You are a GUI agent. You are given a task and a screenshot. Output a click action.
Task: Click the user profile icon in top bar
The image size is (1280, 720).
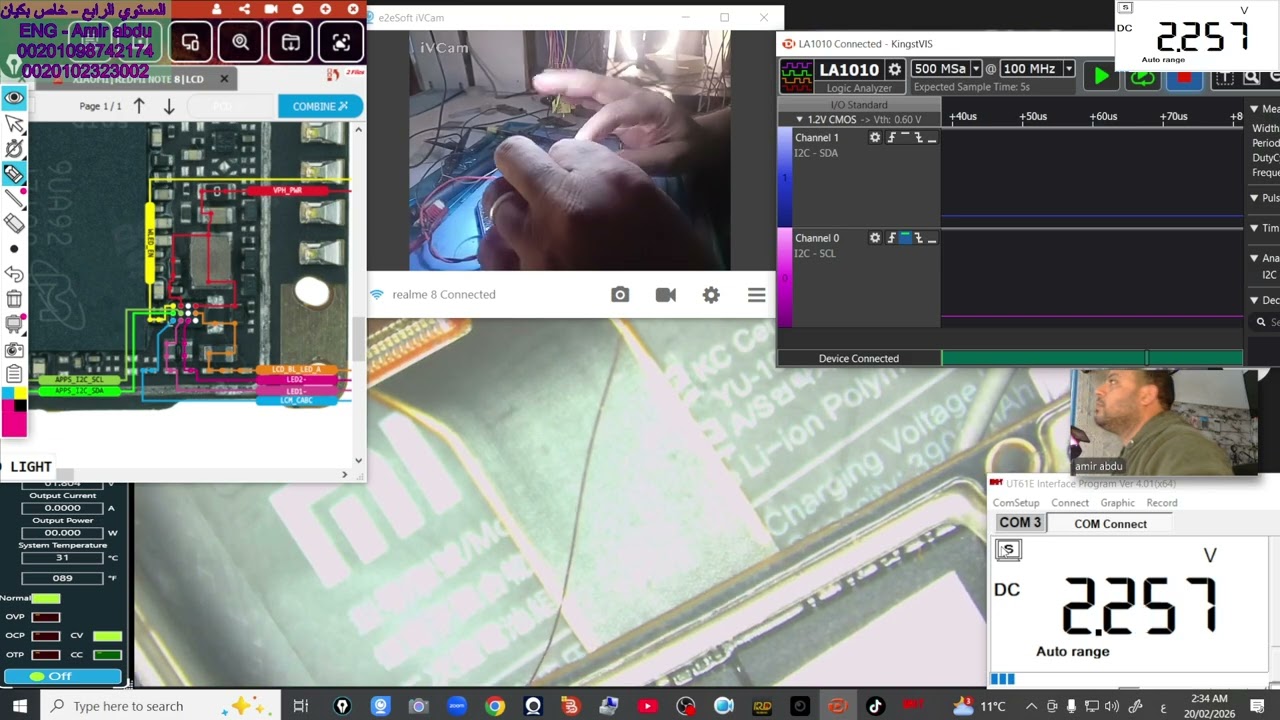click(217, 9)
